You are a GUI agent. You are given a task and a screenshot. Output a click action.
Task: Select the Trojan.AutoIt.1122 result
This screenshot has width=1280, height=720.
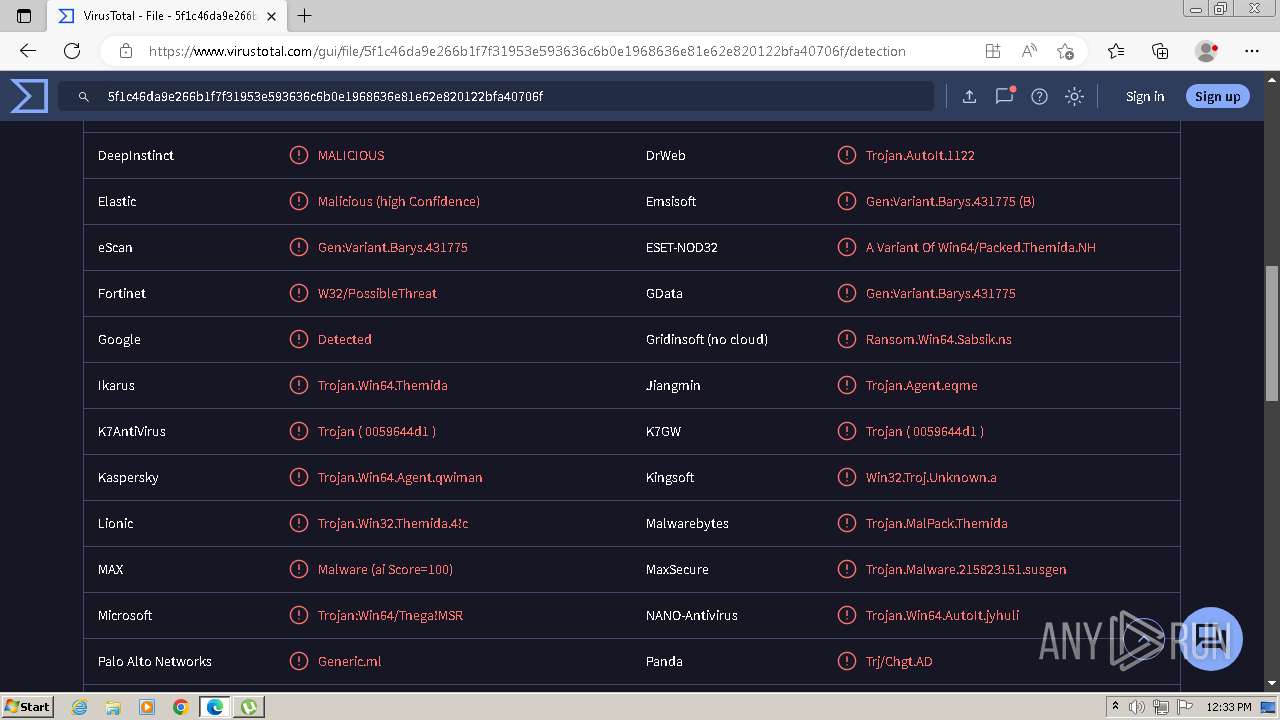[x=920, y=155]
